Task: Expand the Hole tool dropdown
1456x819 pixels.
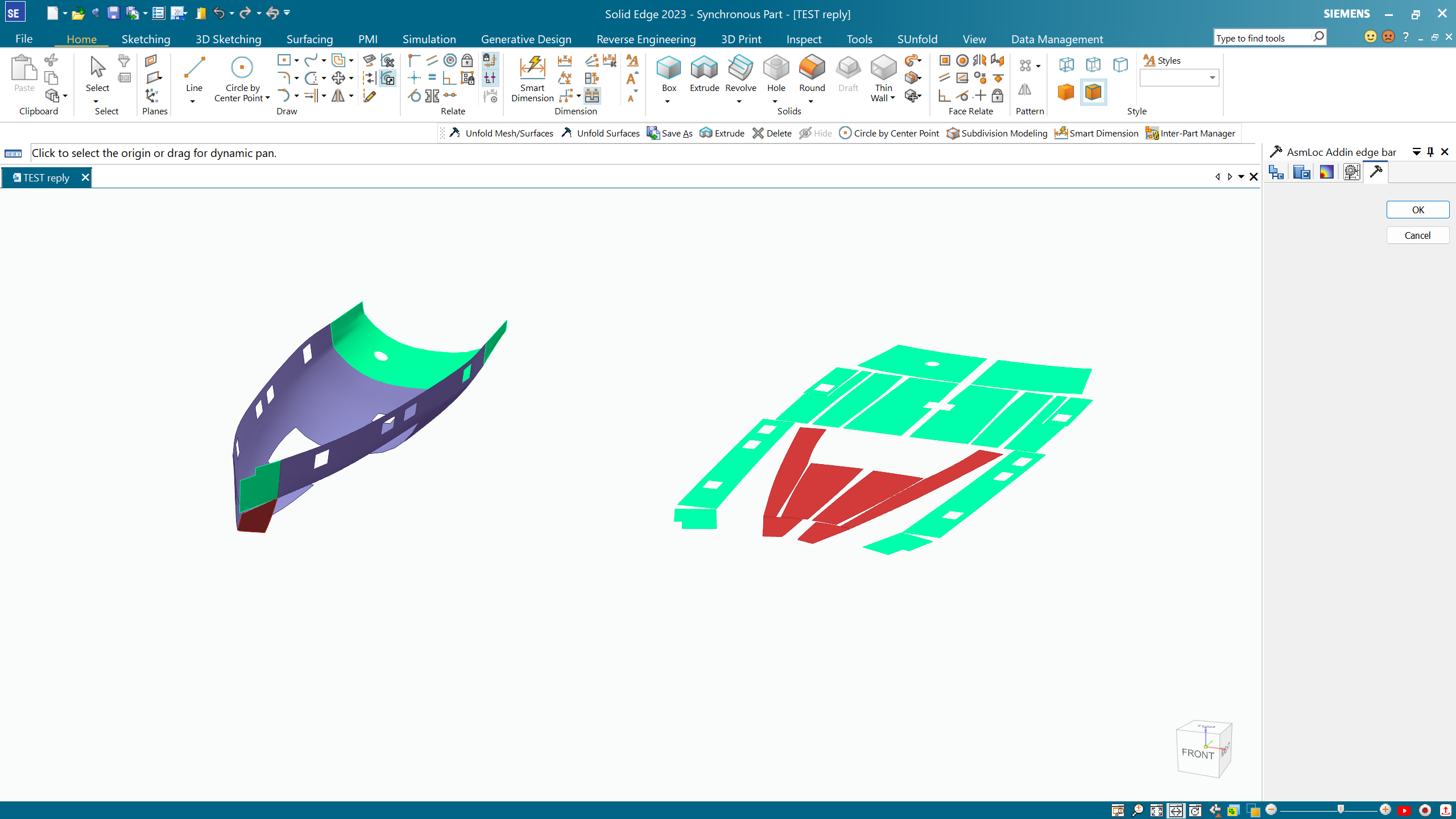Action: point(775,101)
